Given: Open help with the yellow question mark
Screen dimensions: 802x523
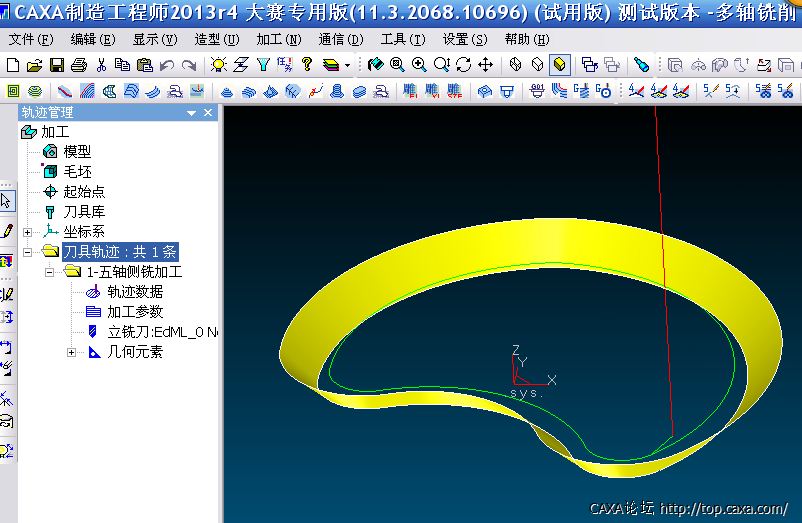Looking at the screenshot, I should [x=307, y=64].
